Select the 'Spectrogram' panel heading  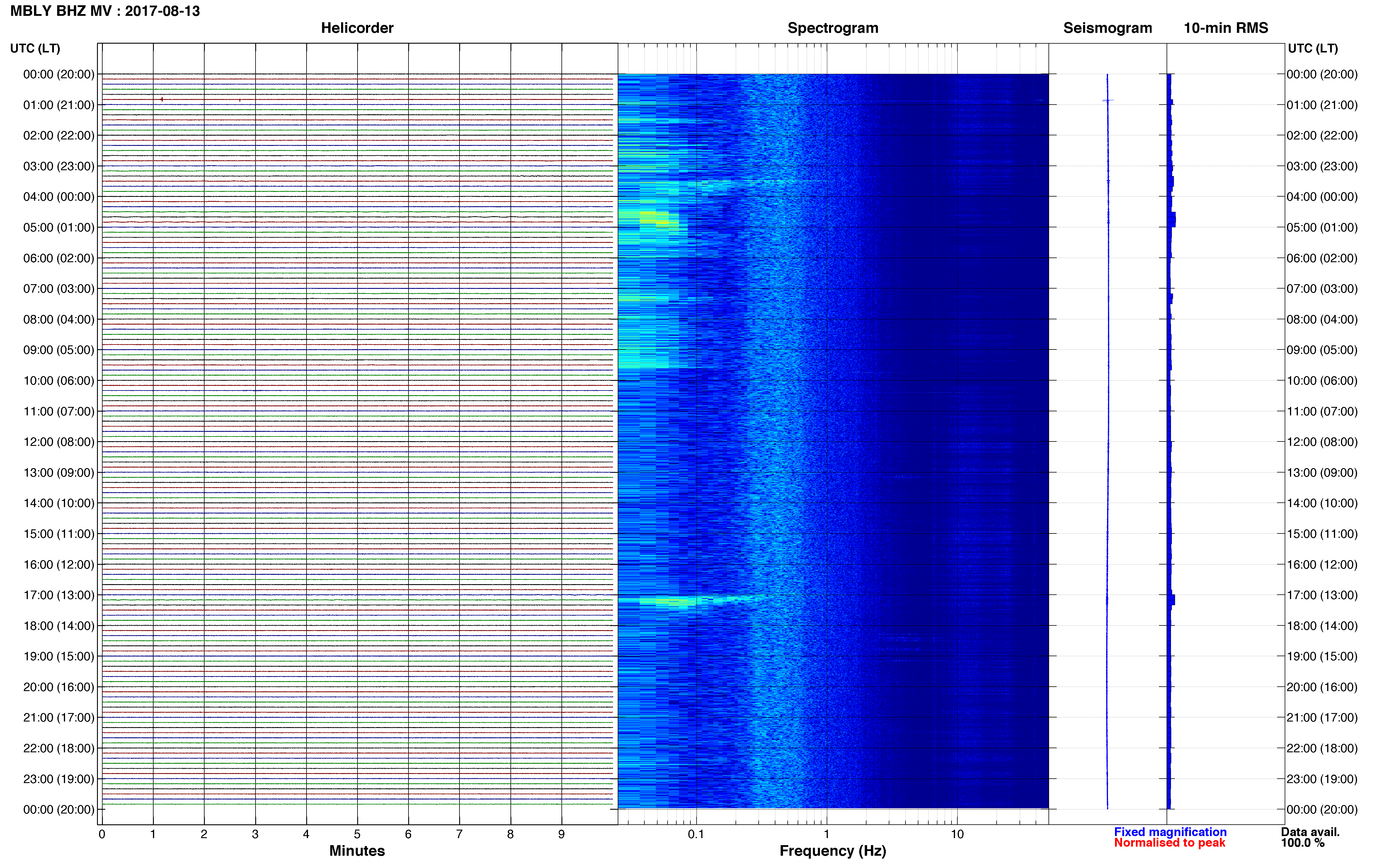click(833, 28)
